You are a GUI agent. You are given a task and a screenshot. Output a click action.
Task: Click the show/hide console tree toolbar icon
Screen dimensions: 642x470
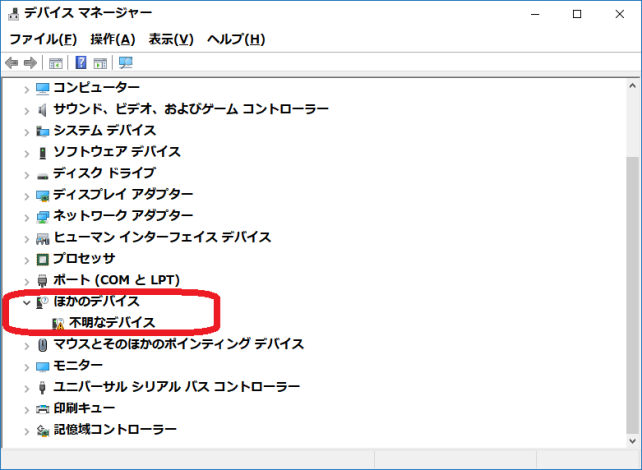pos(56,63)
